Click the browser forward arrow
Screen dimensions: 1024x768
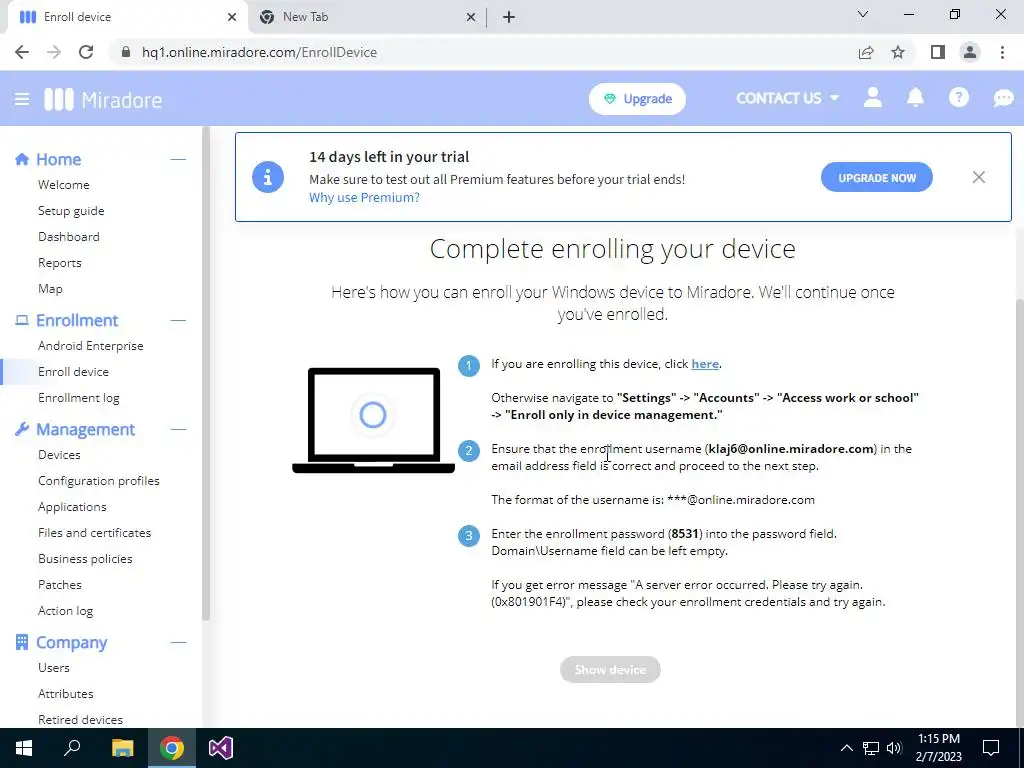[54, 52]
